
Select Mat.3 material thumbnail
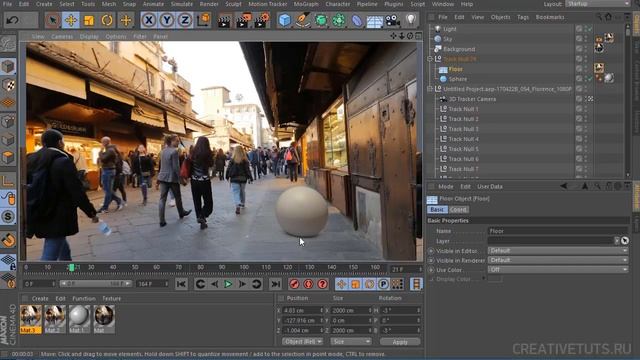[x=31, y=319]
